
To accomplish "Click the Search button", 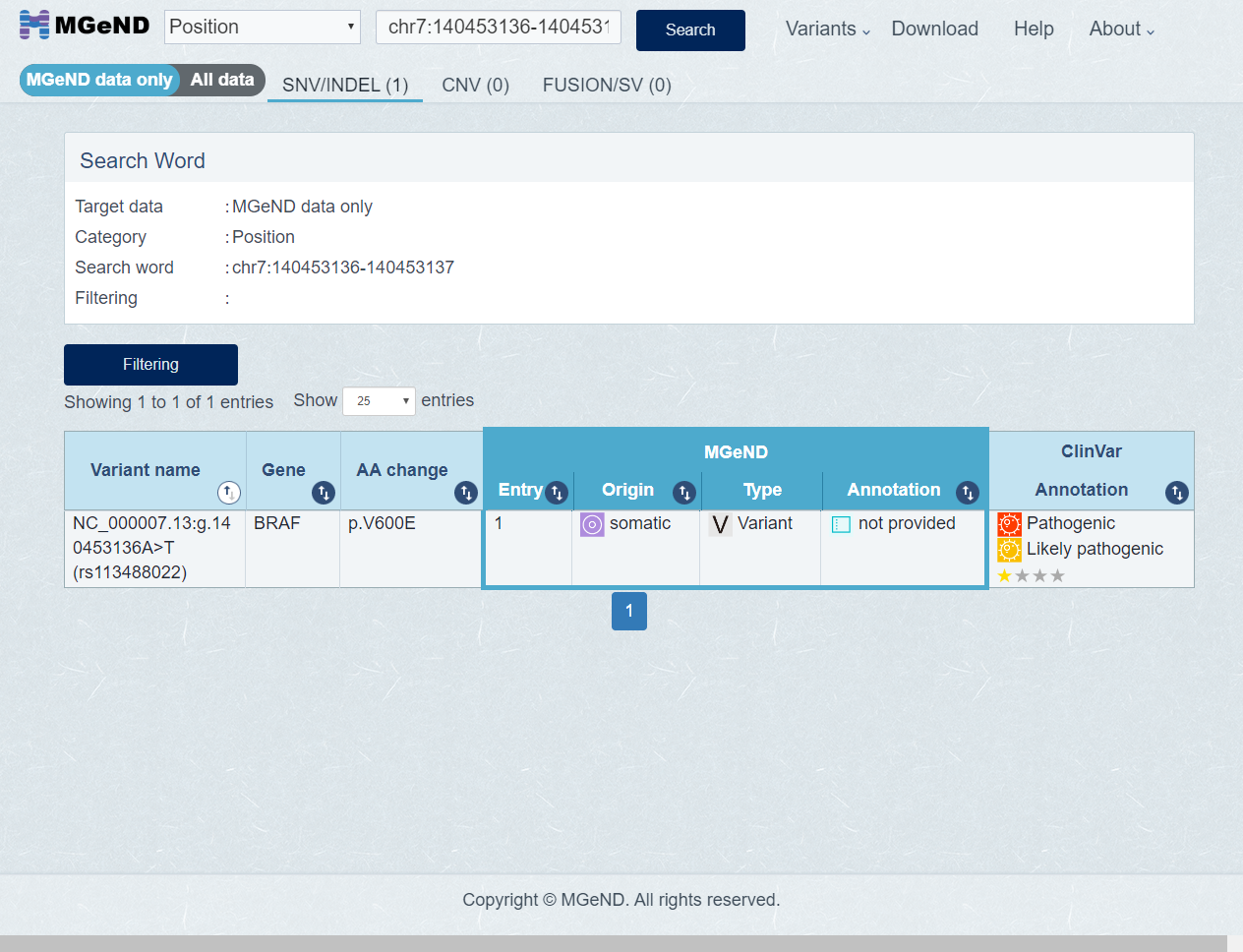I will point(690,30).
